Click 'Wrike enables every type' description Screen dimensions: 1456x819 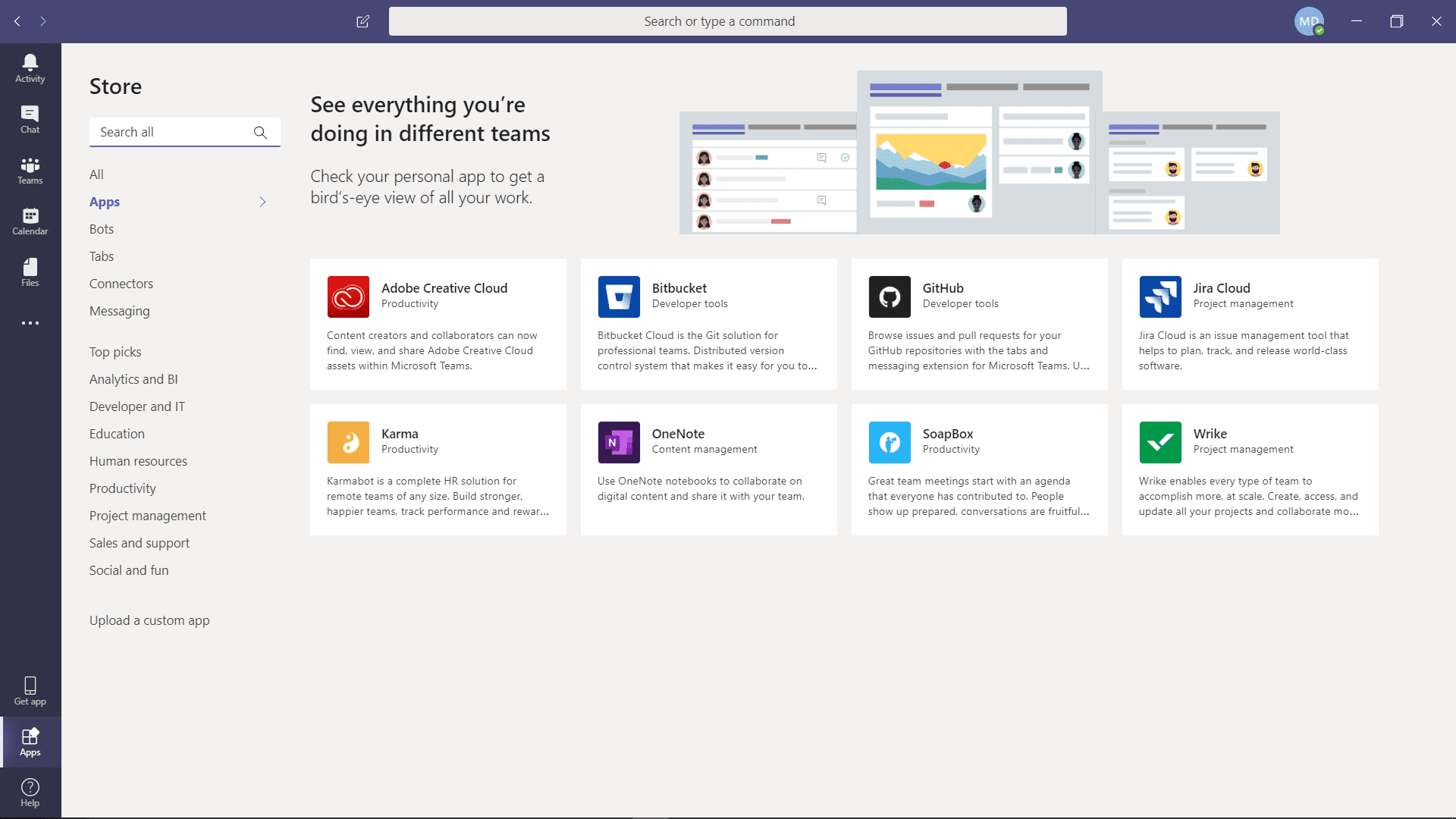(1248, 496)
